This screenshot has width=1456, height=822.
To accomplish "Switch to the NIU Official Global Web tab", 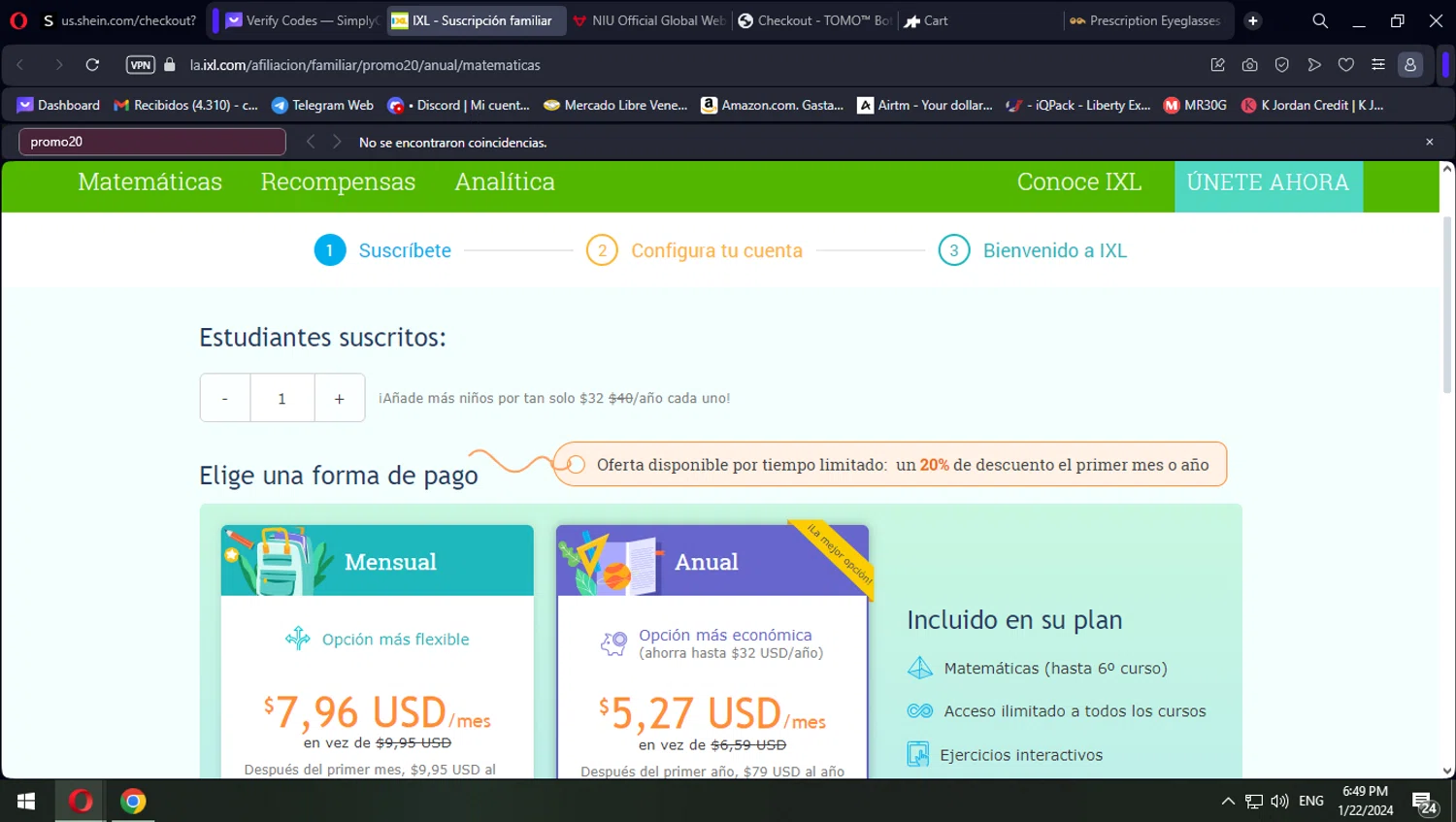I will (647, 20).
